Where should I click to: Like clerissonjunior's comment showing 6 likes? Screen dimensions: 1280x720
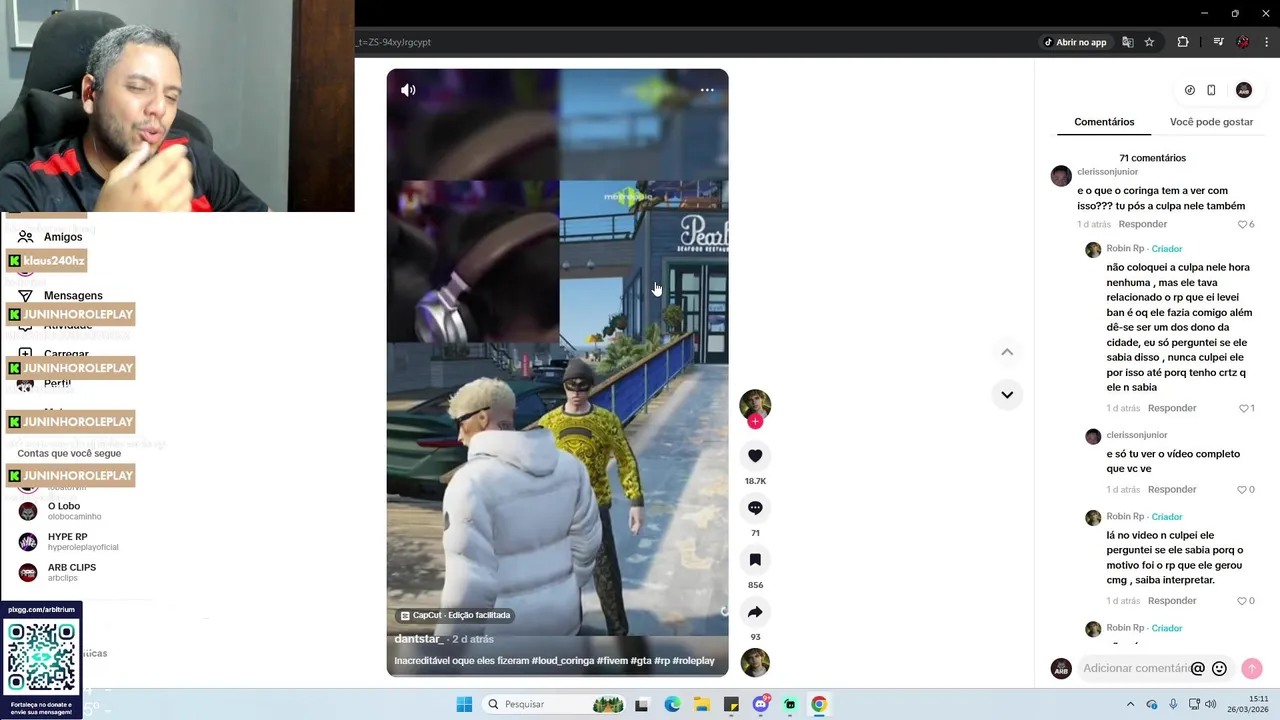(1243, 225)
